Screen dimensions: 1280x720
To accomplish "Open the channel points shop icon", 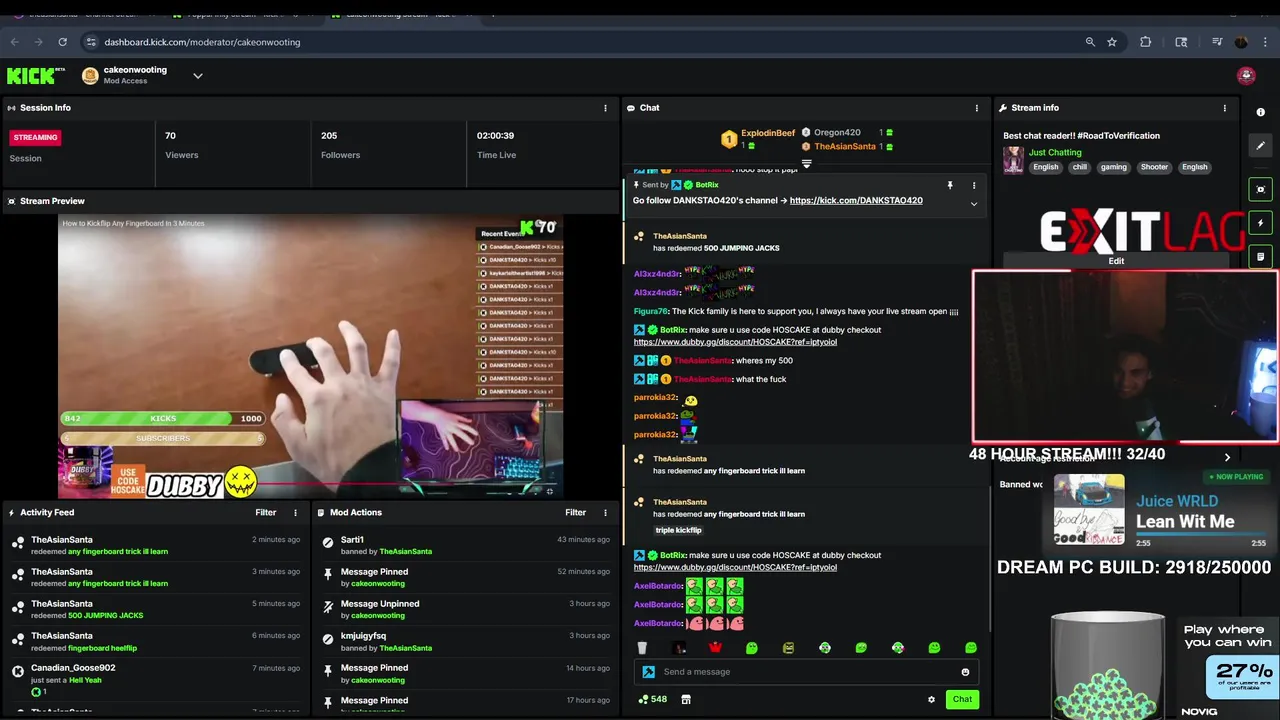I will 686,700.
